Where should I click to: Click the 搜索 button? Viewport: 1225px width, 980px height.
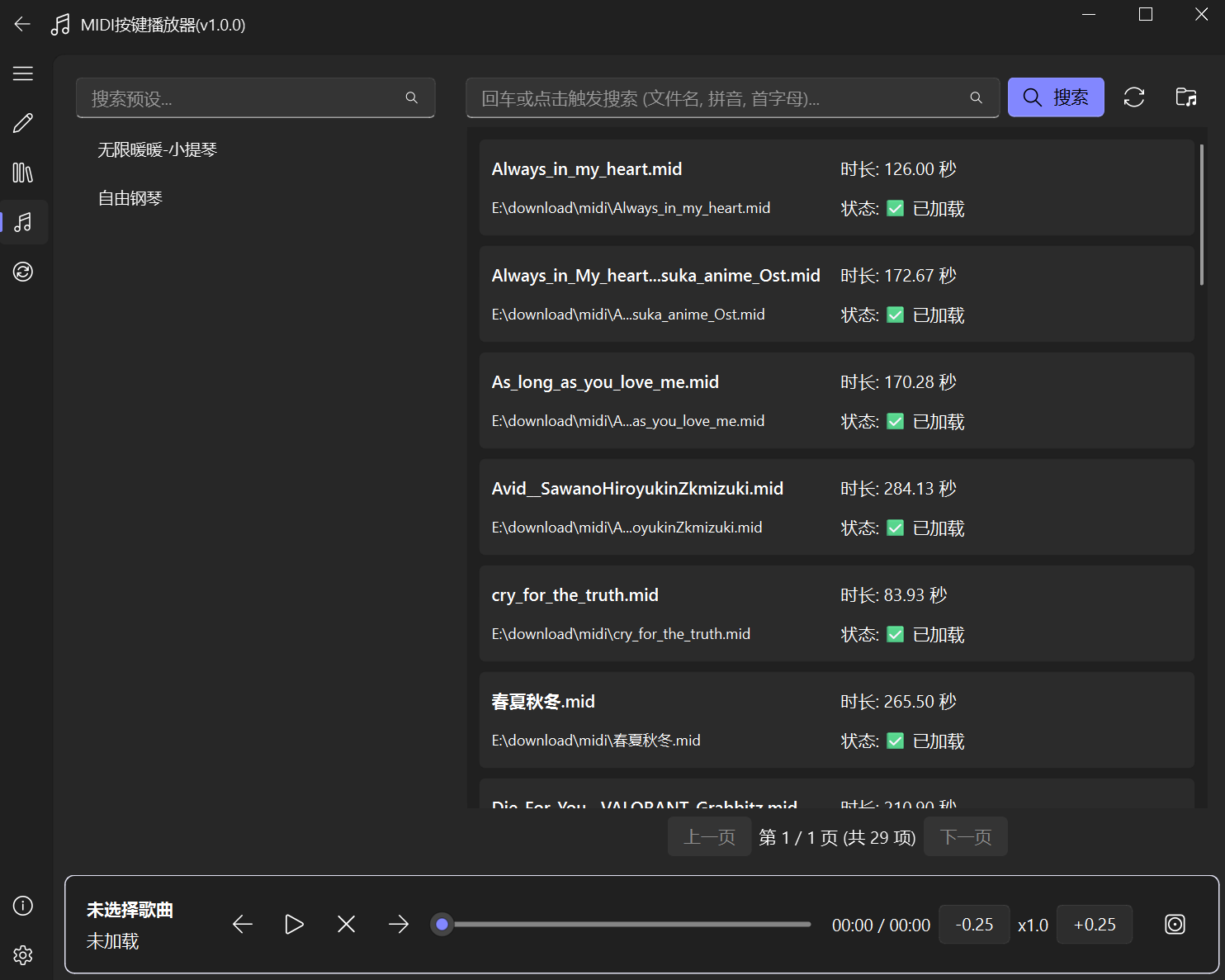point(1056,97)
